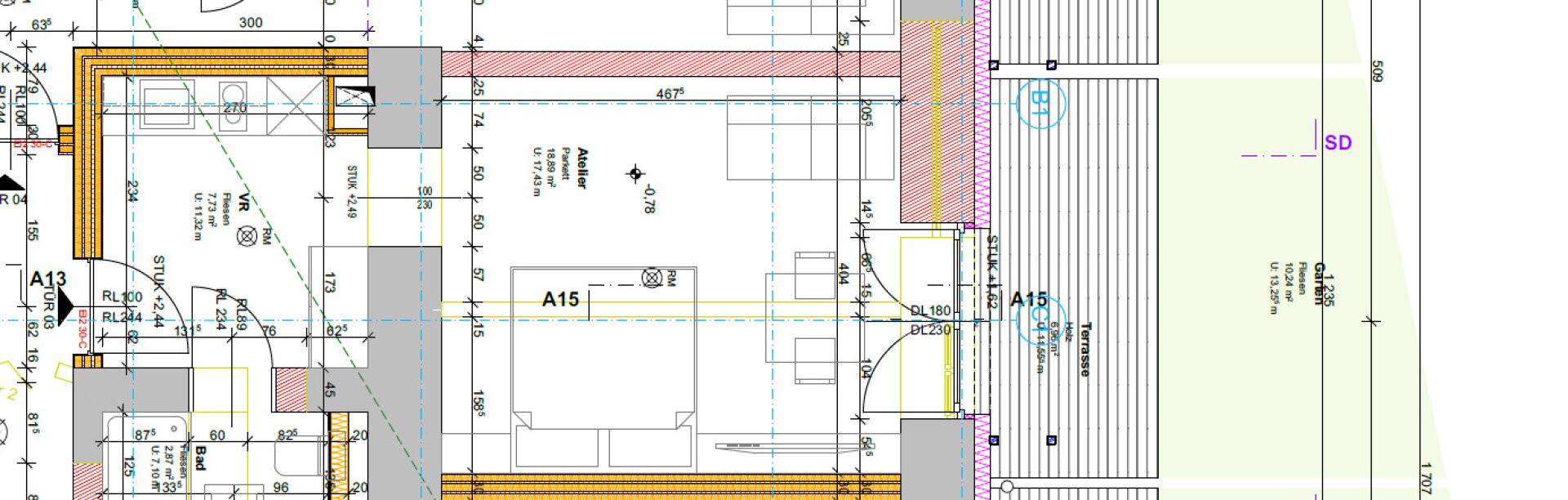Click the 270 dimension in the kitchen
This screenshot has width=1568, height=500.
(x=235, y=108)
